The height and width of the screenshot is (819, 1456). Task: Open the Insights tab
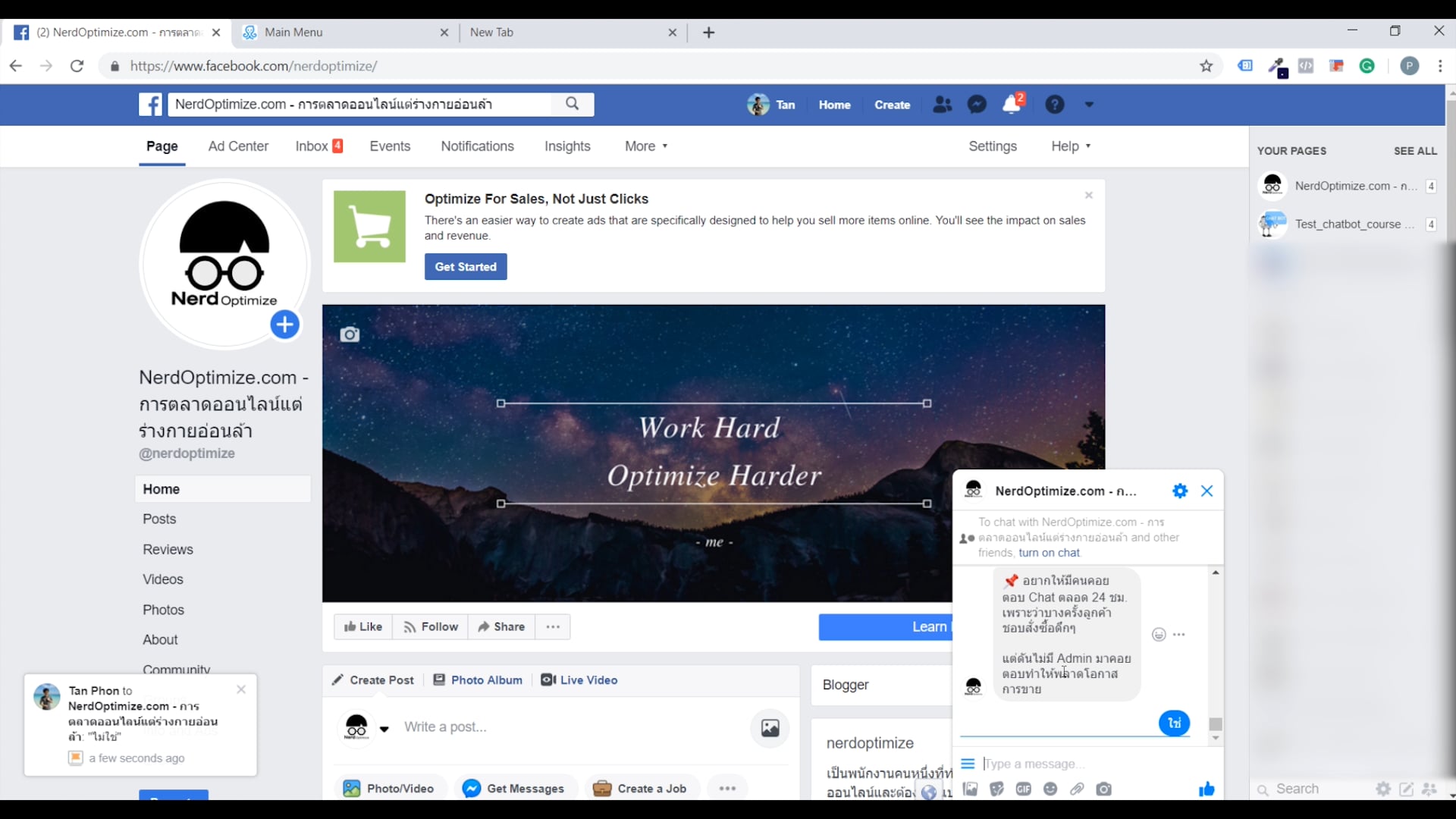pos(567,146)
